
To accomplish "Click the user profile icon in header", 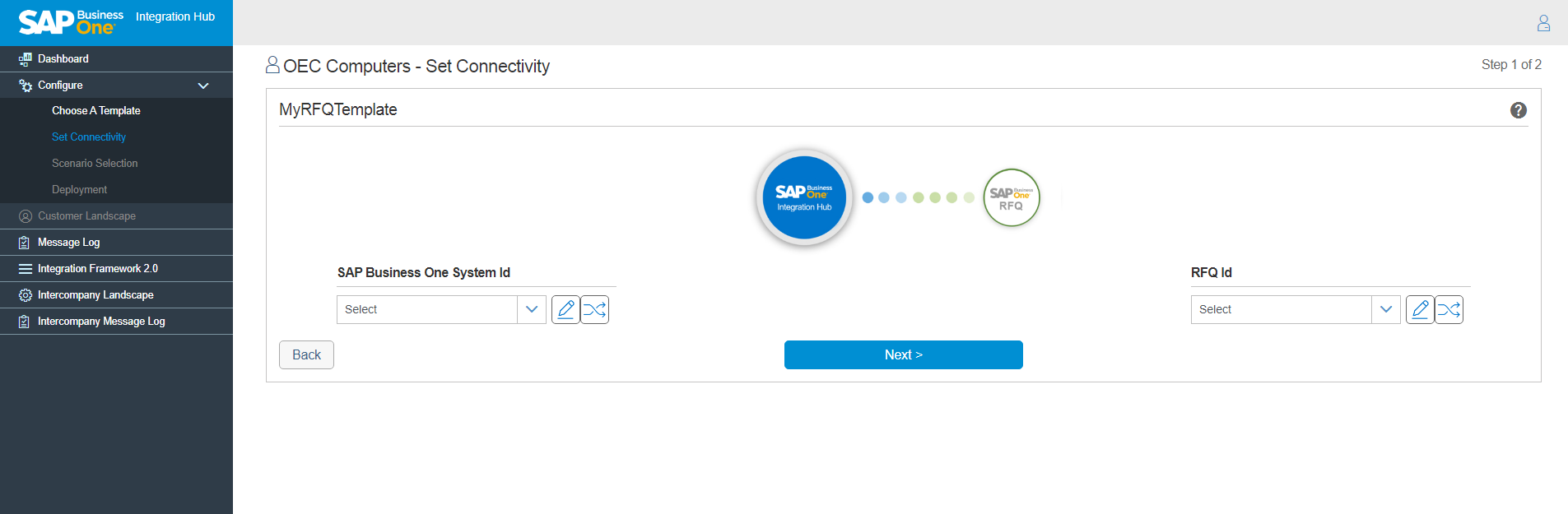I will [1543, 23].
